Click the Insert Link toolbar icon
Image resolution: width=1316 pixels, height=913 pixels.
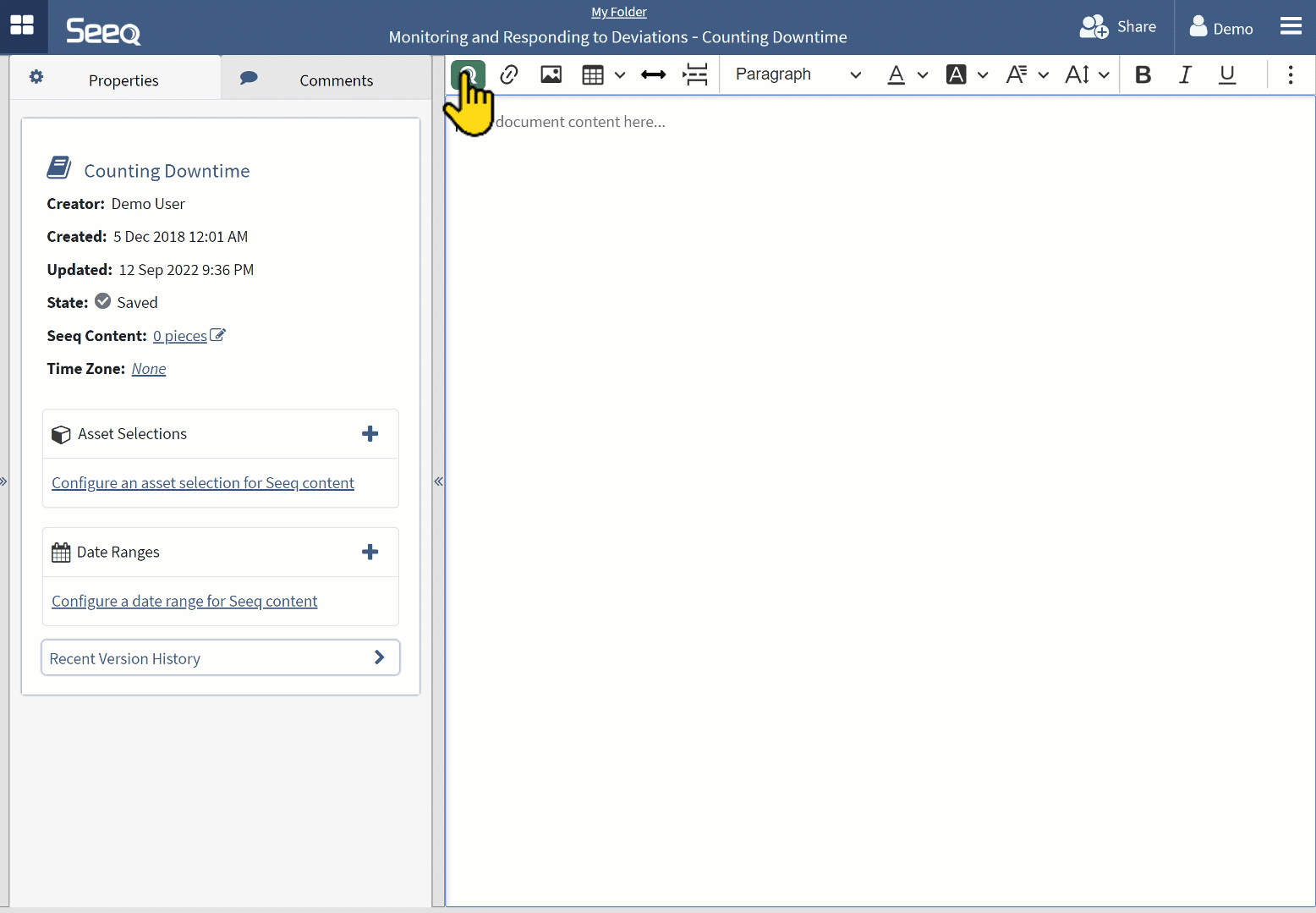[509, 74]
